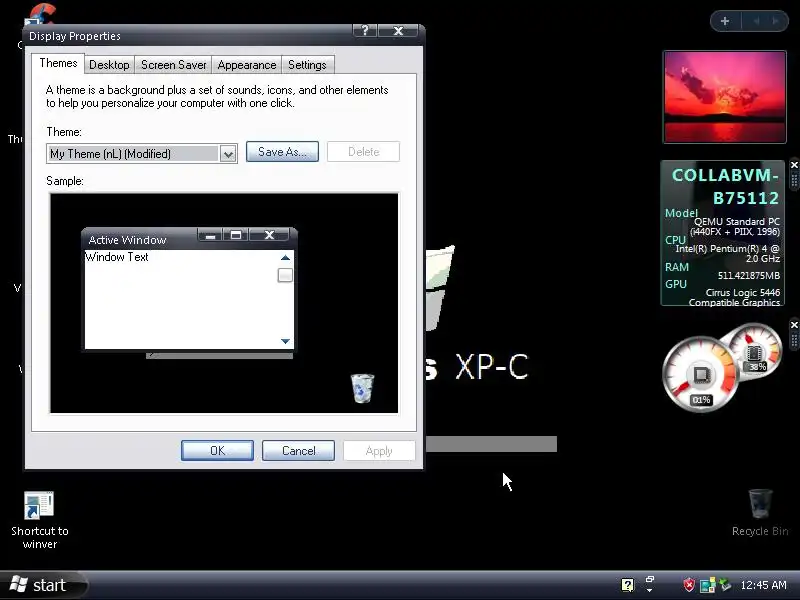Click the 511.421875MB RAM value
800x600 pixels.
(x=748, y=276)
